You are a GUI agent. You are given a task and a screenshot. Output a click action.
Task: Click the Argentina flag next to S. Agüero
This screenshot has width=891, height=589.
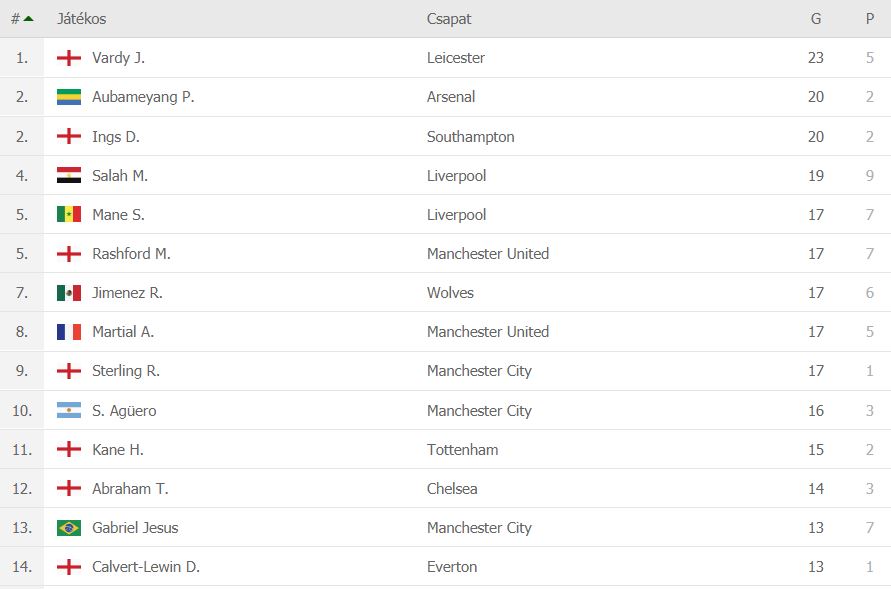(x=69, y=410)
